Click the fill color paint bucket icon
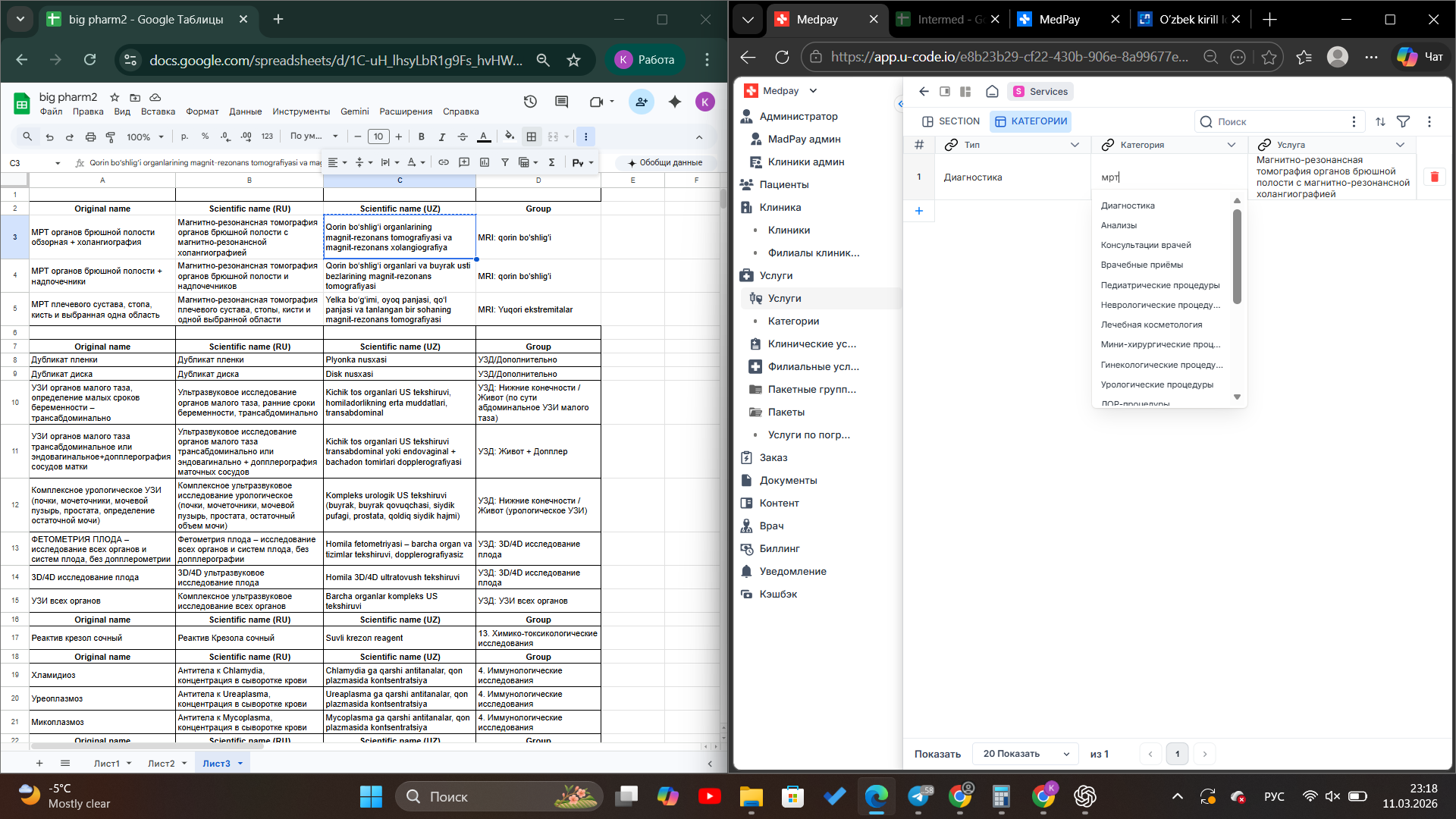 coord(509,136)
